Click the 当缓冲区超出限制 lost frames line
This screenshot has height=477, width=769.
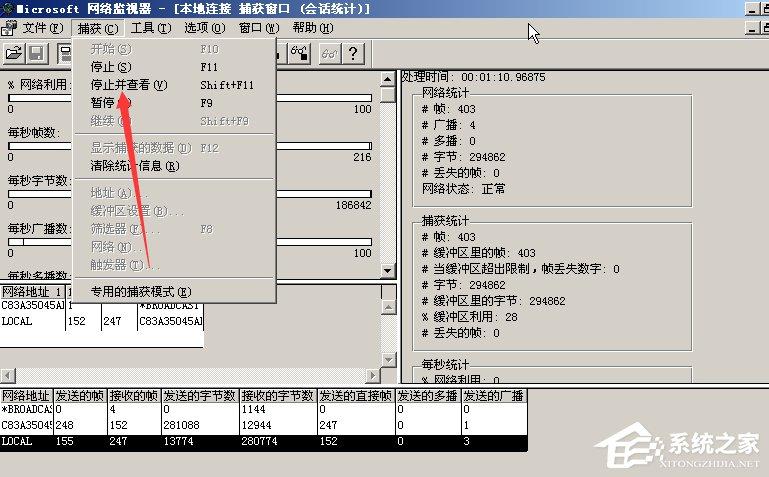521,269
